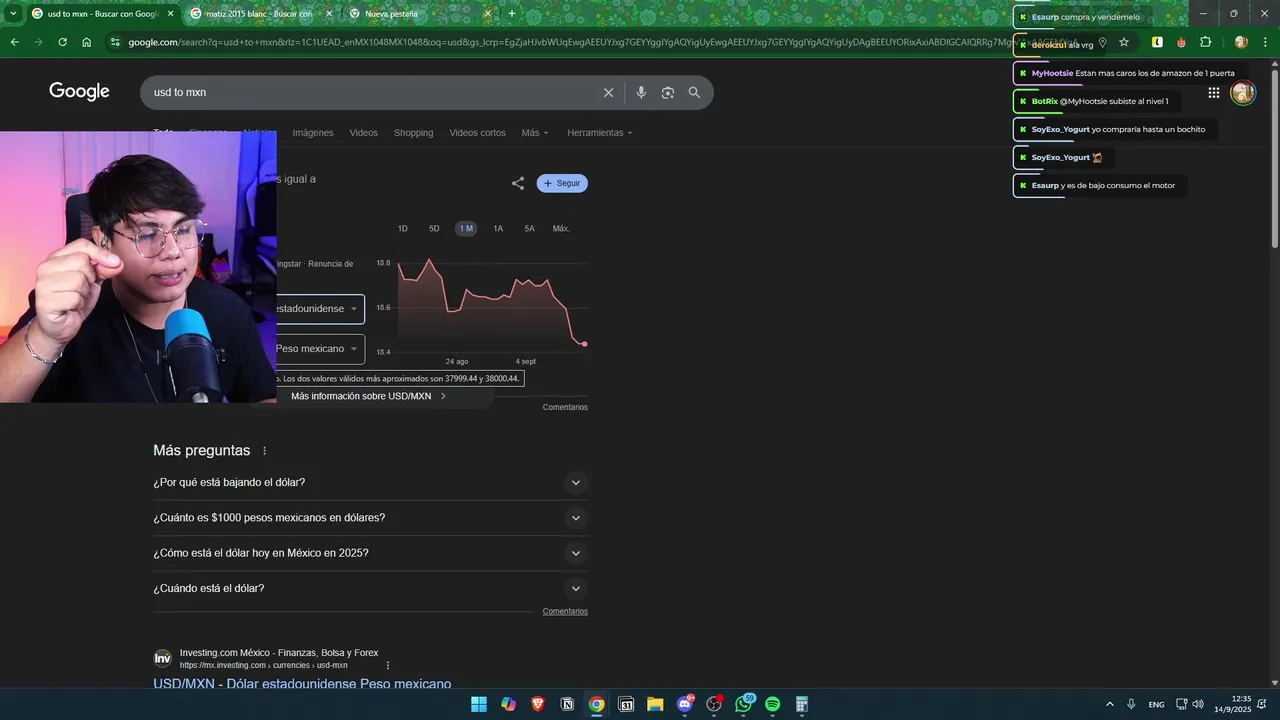Open the Calculator from the taskbar
Screen dimensions: 1280x720
802,704
